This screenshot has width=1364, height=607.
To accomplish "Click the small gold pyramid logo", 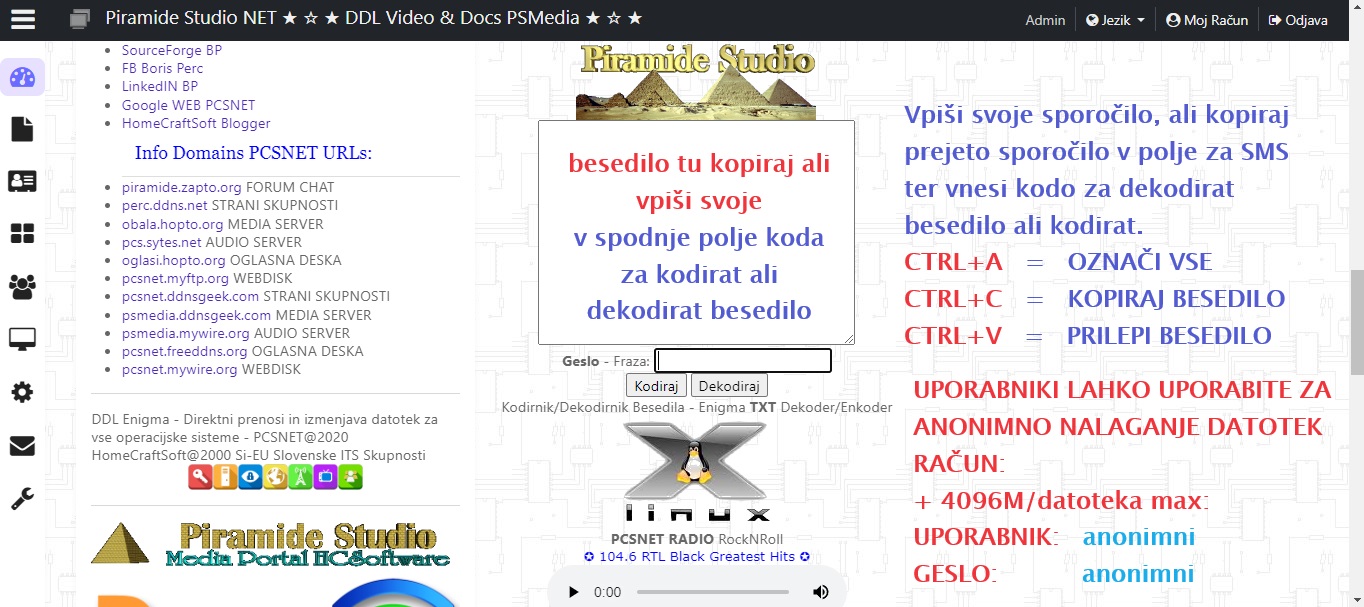I will pos(120,543).
